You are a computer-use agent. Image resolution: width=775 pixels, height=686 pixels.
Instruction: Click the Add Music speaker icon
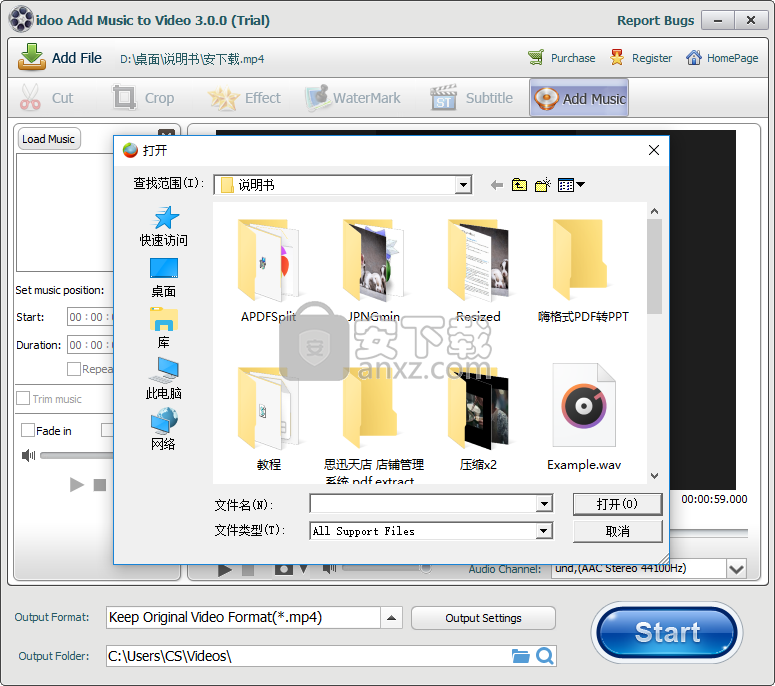(x=546, y=98)
